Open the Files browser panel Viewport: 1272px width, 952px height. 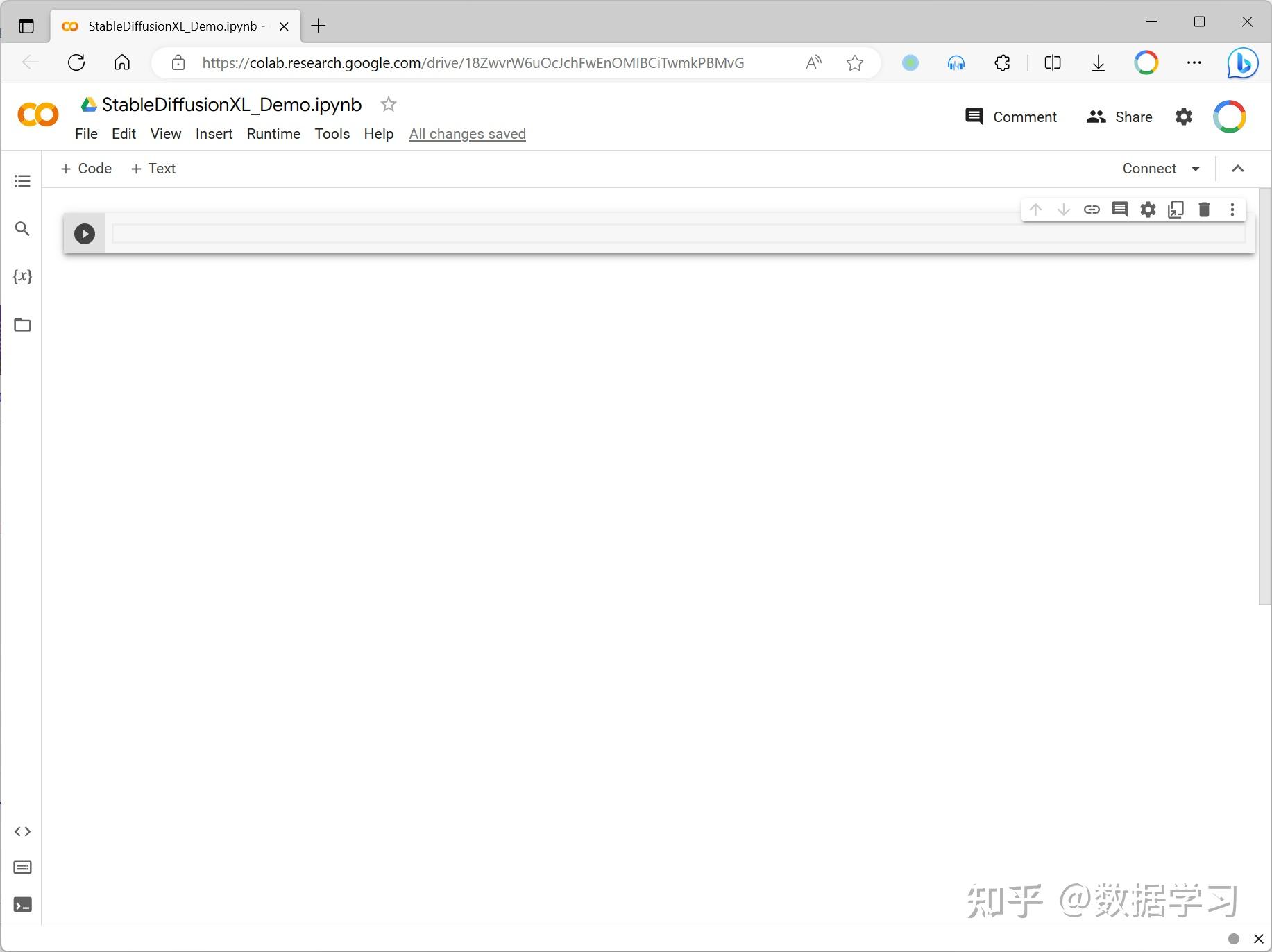pyautogui.click(x=22, y=324)
